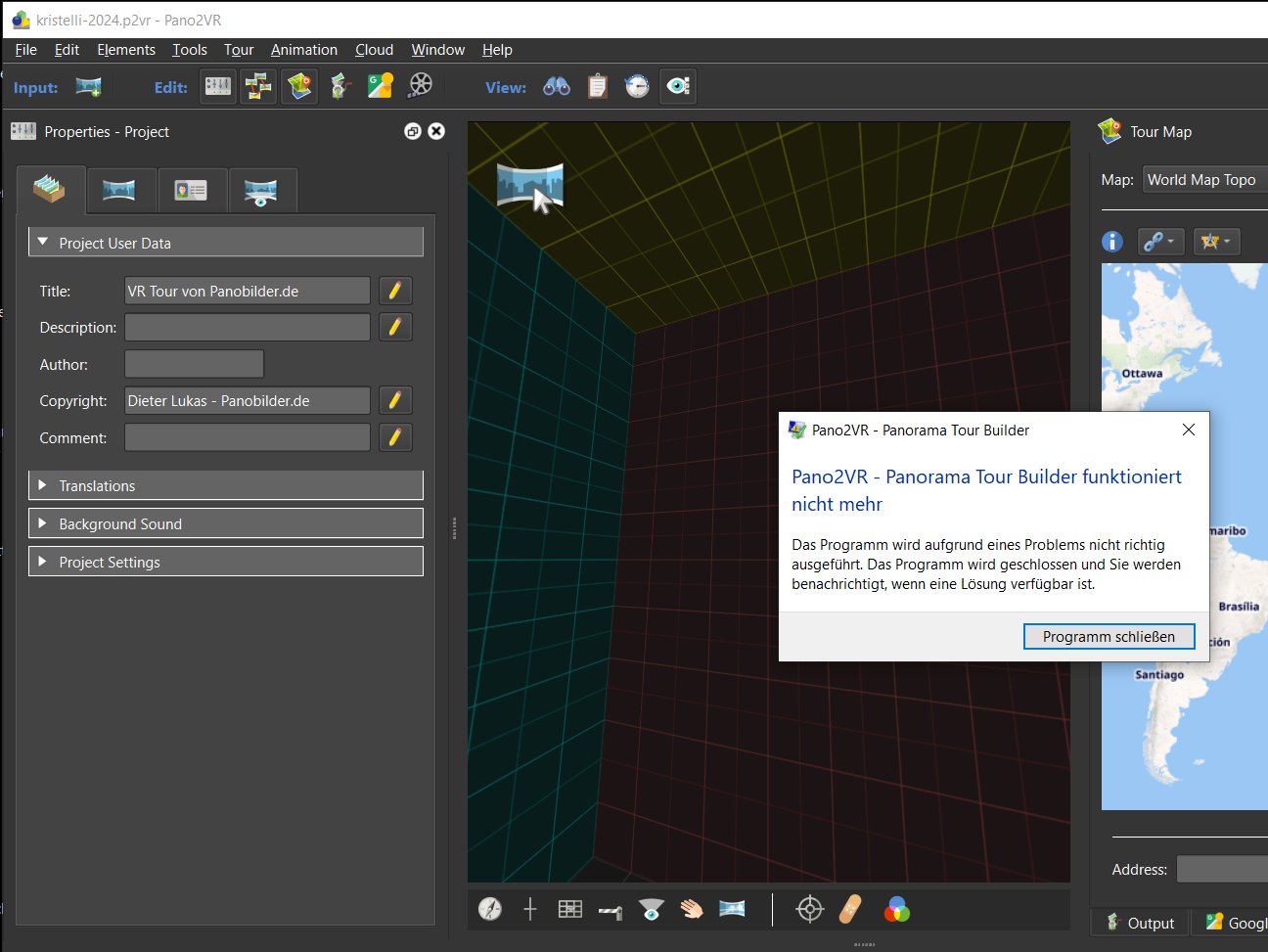Image resolution: width=1268 pixels, height=952 pixels.
Task: Click the Input add panorama icon
Action: (88, 87)
